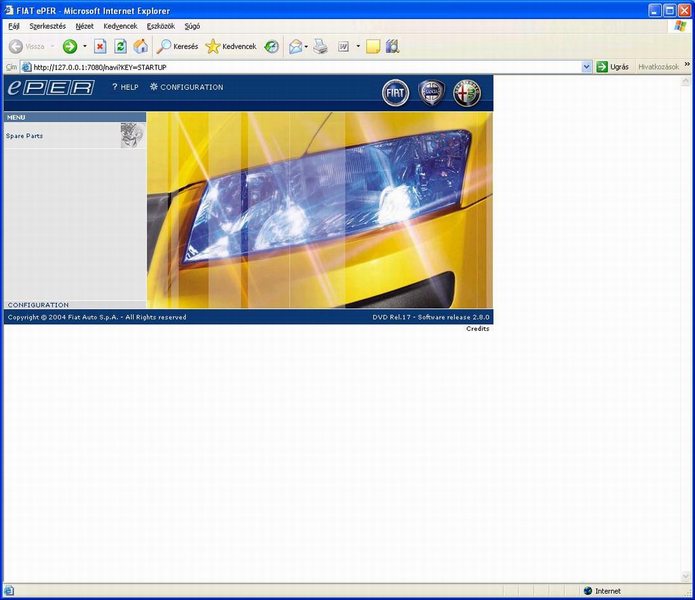Click the Windows flag logo
The image size is (695, 600).
(x=680, y=26)
